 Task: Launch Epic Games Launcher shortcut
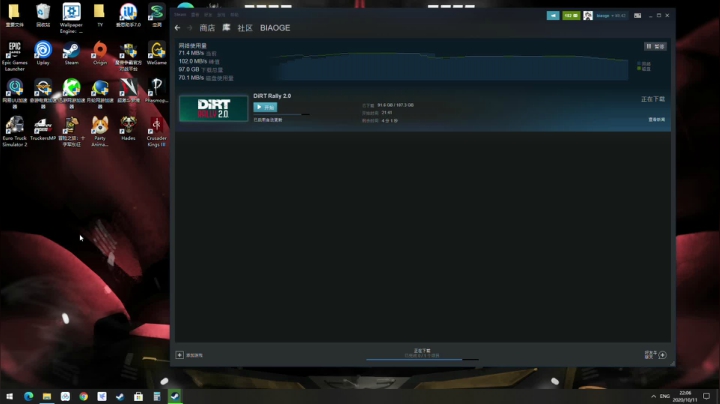(15, 56)
